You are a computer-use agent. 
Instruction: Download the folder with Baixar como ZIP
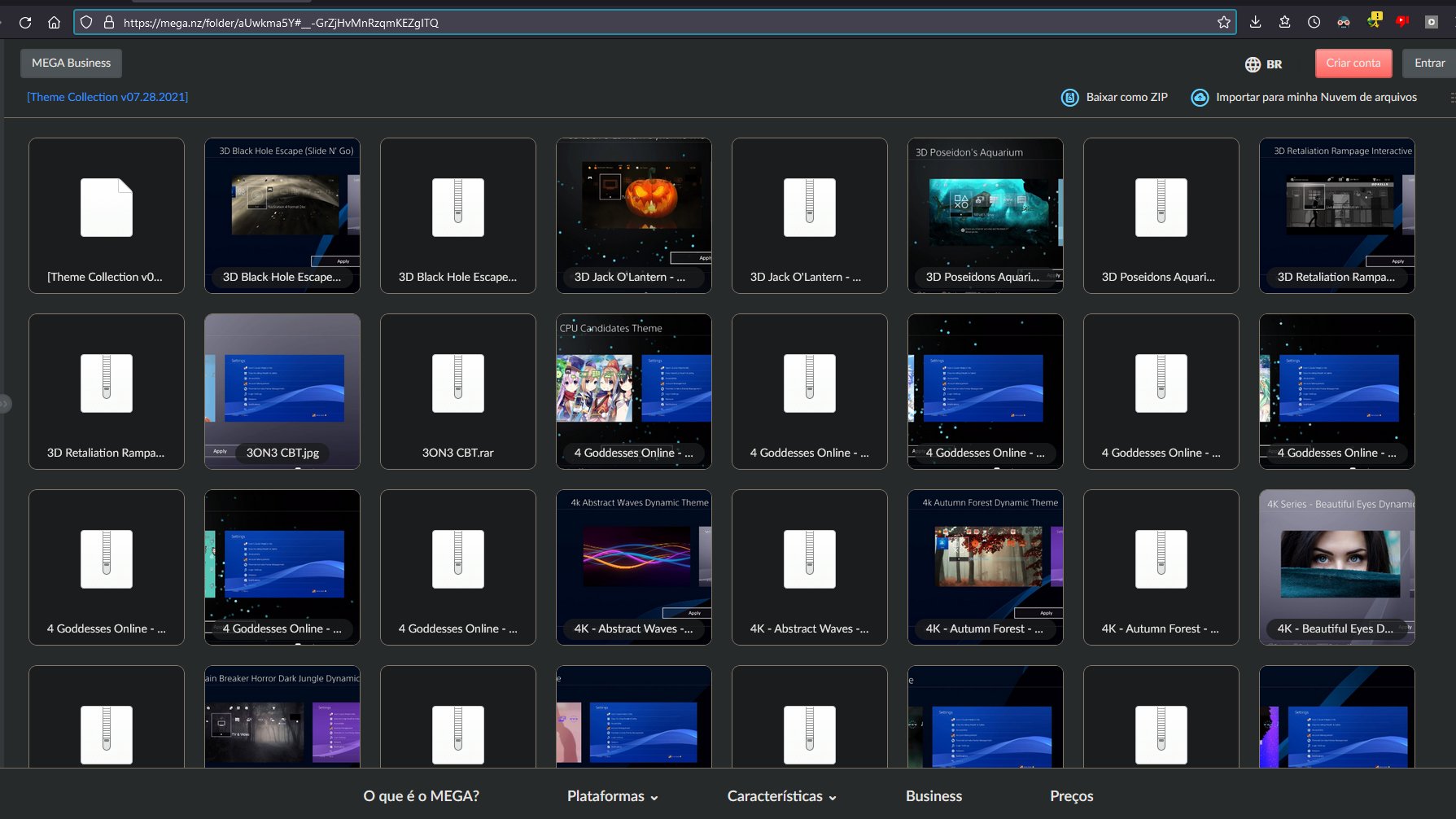tap(1115, 97)
